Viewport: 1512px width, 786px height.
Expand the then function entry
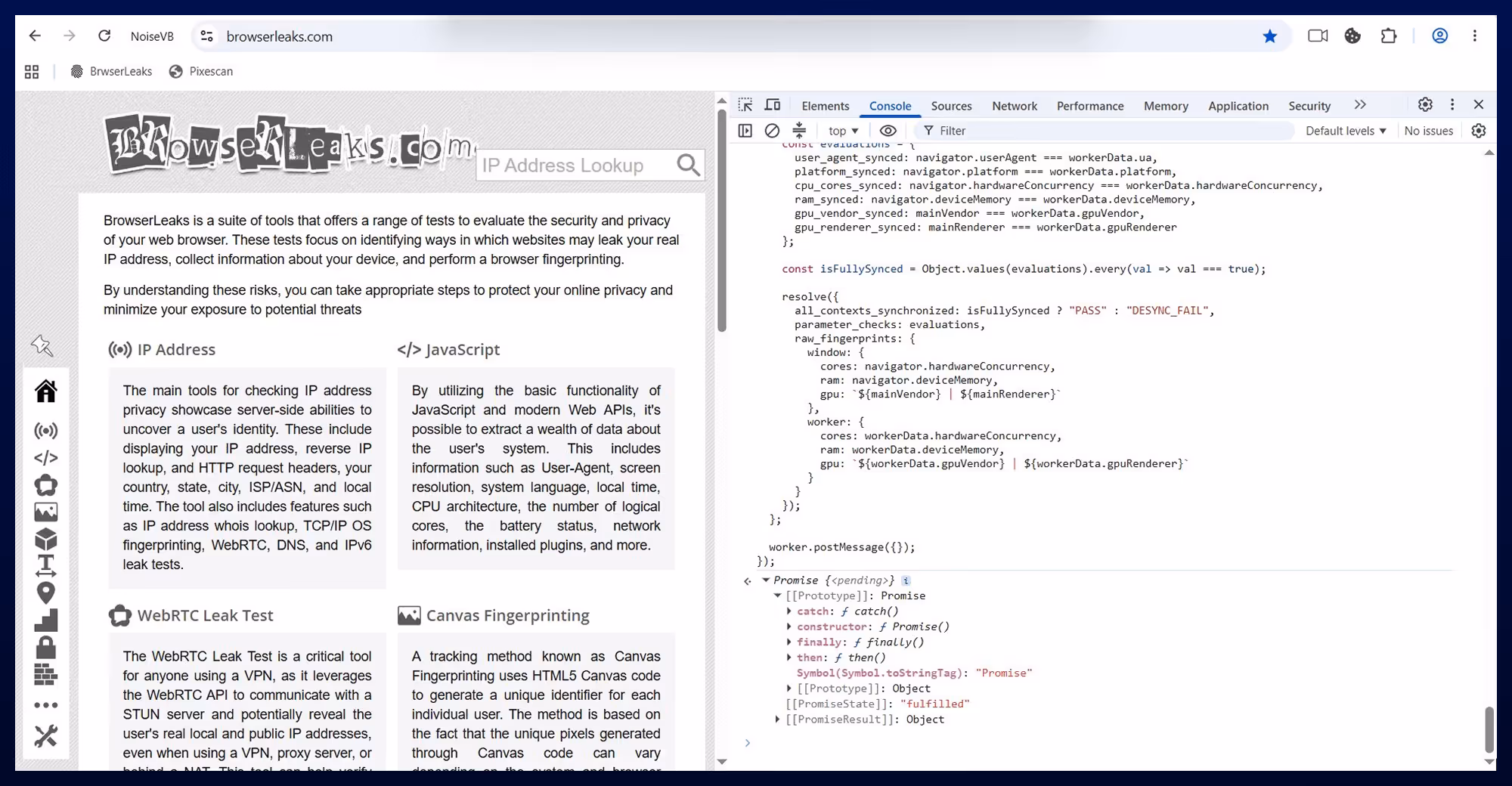click(x=789, y=658)
